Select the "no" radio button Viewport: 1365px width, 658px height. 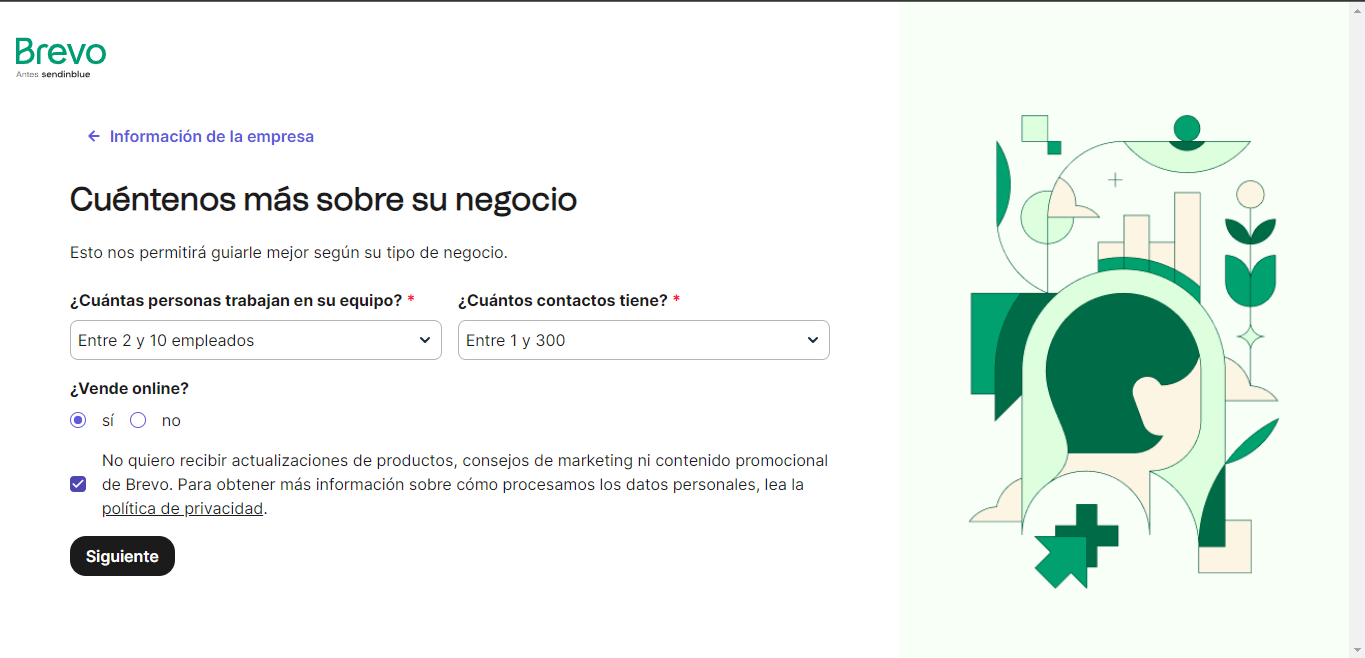[x=138, y=420]
